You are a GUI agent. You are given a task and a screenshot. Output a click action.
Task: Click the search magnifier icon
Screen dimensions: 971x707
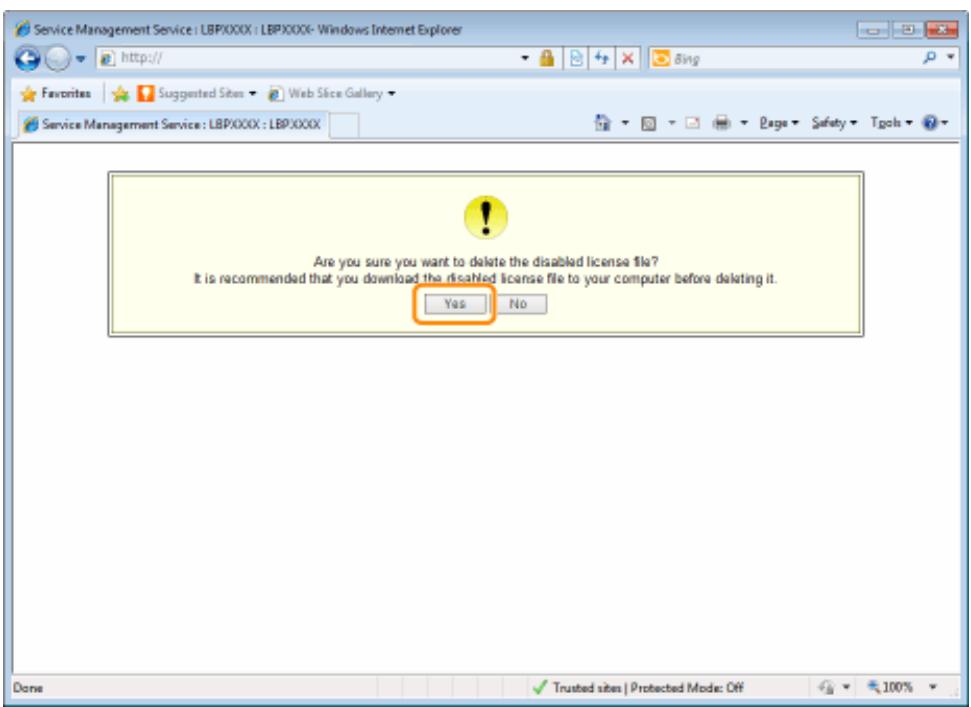click(x=930, y=58)
